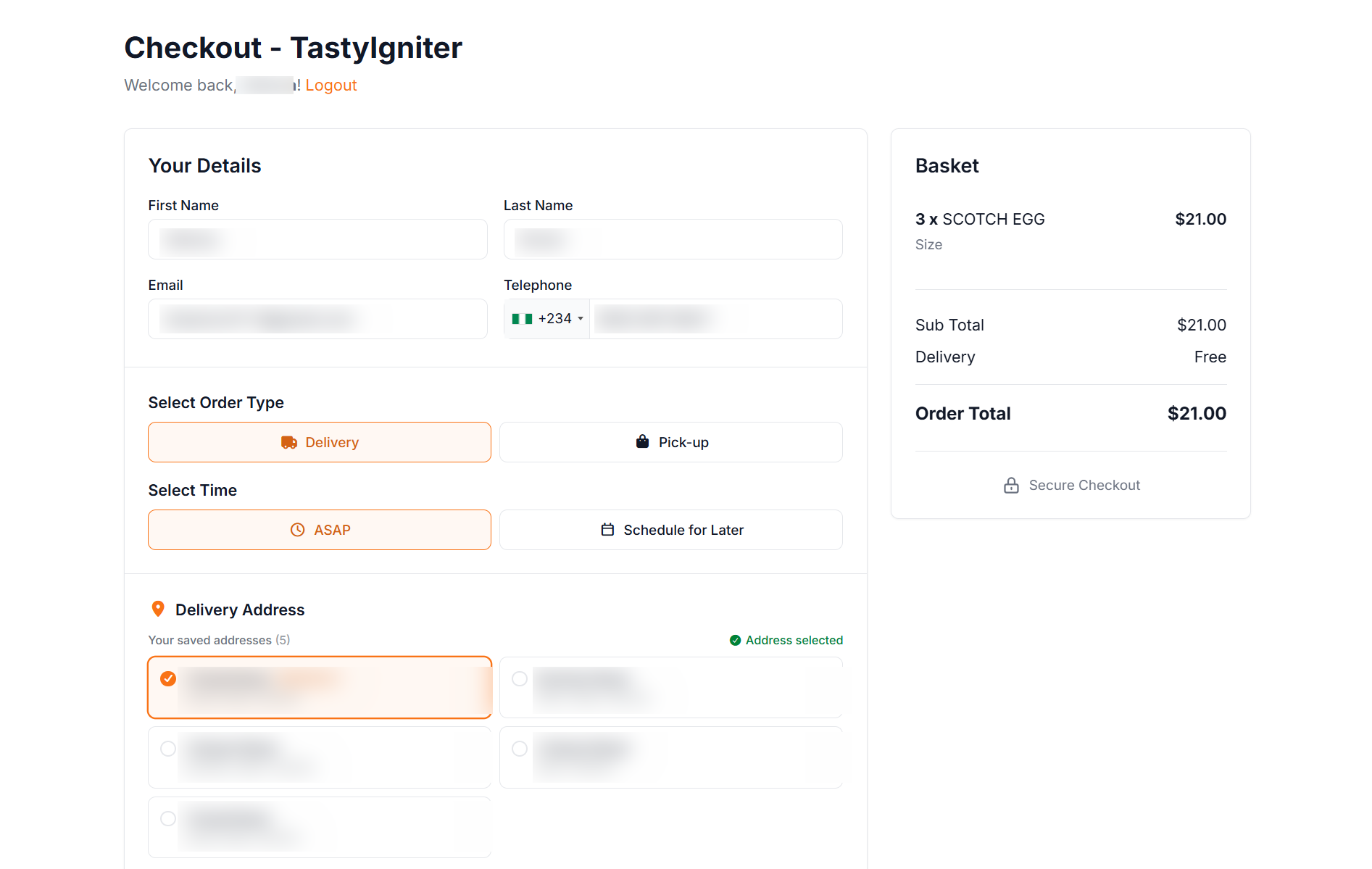Click the Secure Checkout padlock icon
The height and width of the screenshot is (869, 1372).
pos(1011,486)
